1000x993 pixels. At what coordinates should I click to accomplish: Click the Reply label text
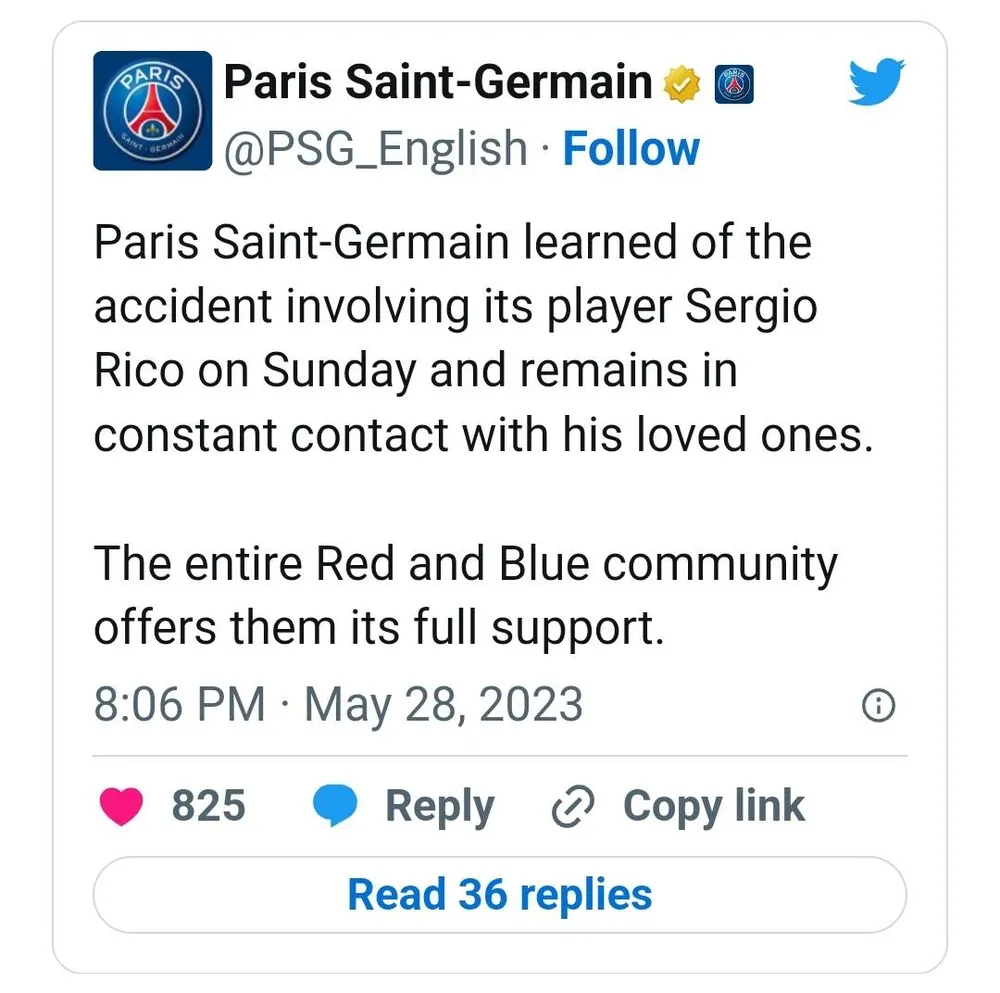point(440,805)
